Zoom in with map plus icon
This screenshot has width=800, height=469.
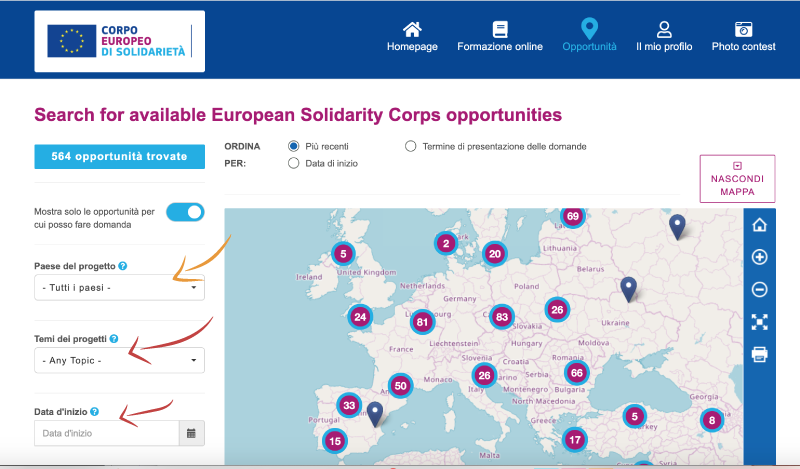tap(759, 257)
